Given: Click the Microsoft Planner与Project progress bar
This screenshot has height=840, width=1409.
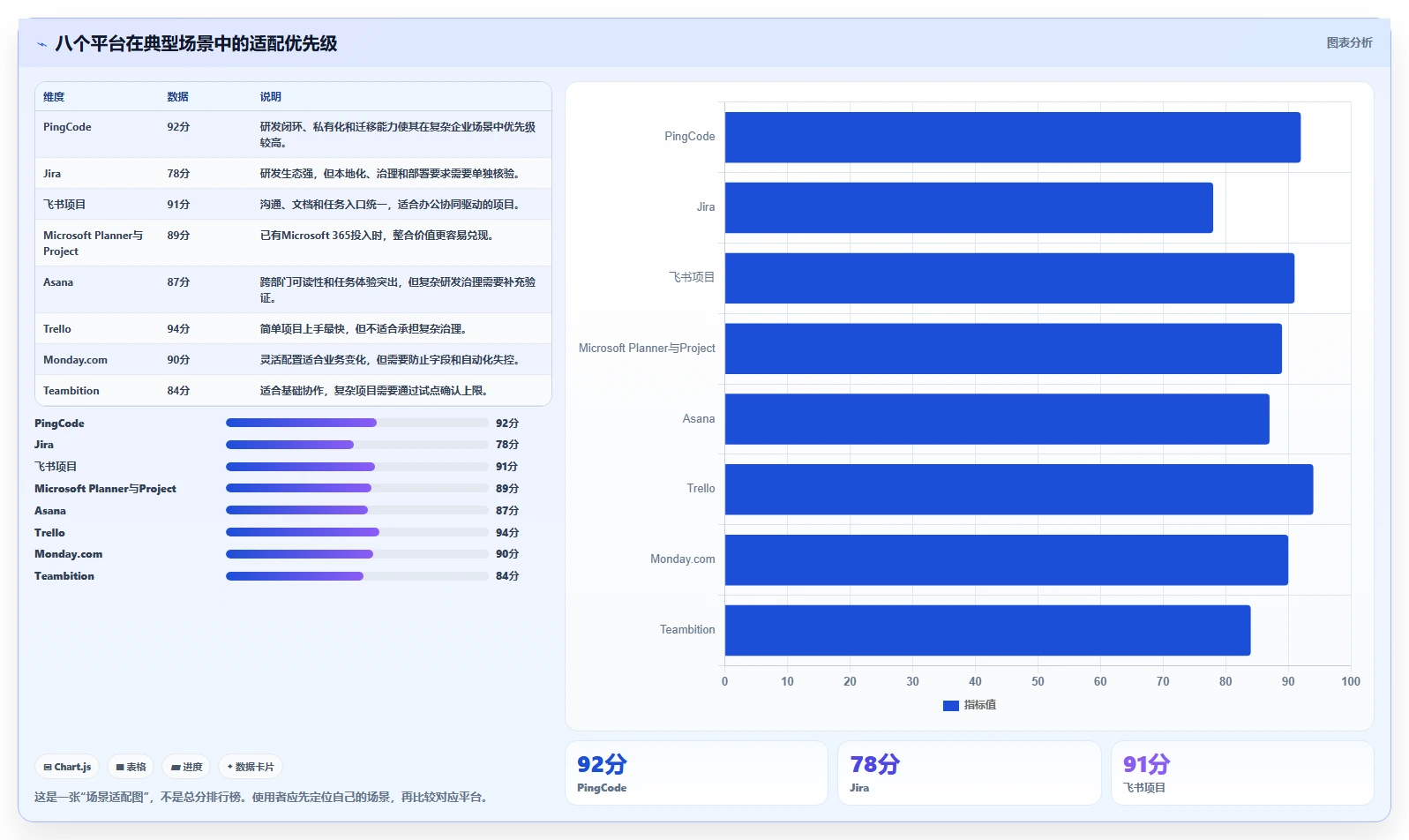Looking at the screenshot, I should pyautogui.click(x=356, y=488).
